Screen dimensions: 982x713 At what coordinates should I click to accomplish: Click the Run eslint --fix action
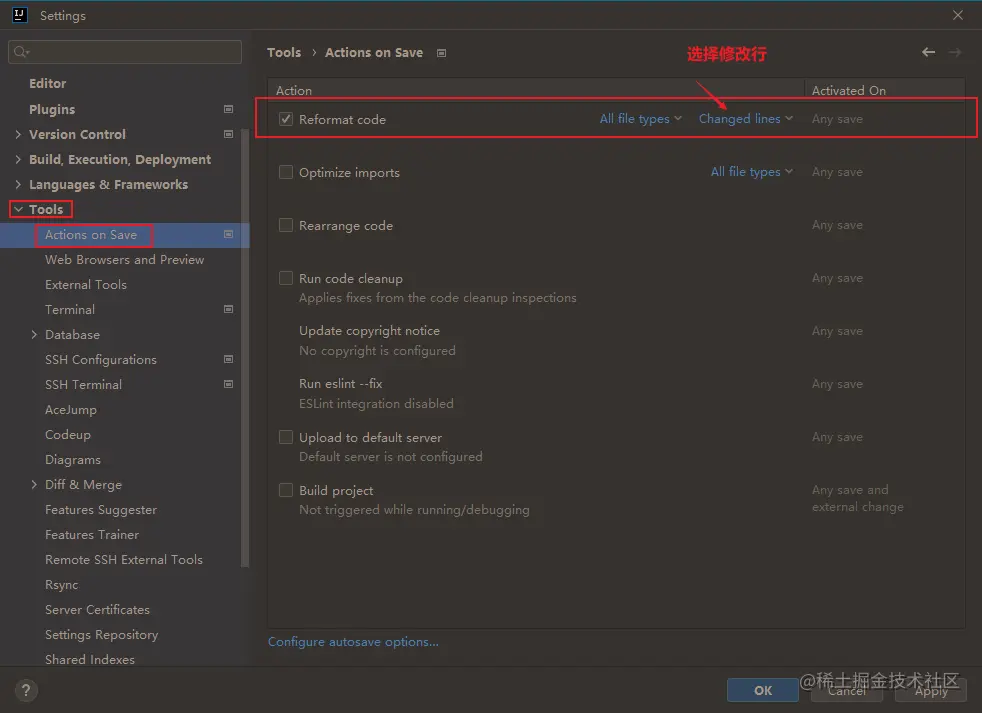[x=341, y=383]
